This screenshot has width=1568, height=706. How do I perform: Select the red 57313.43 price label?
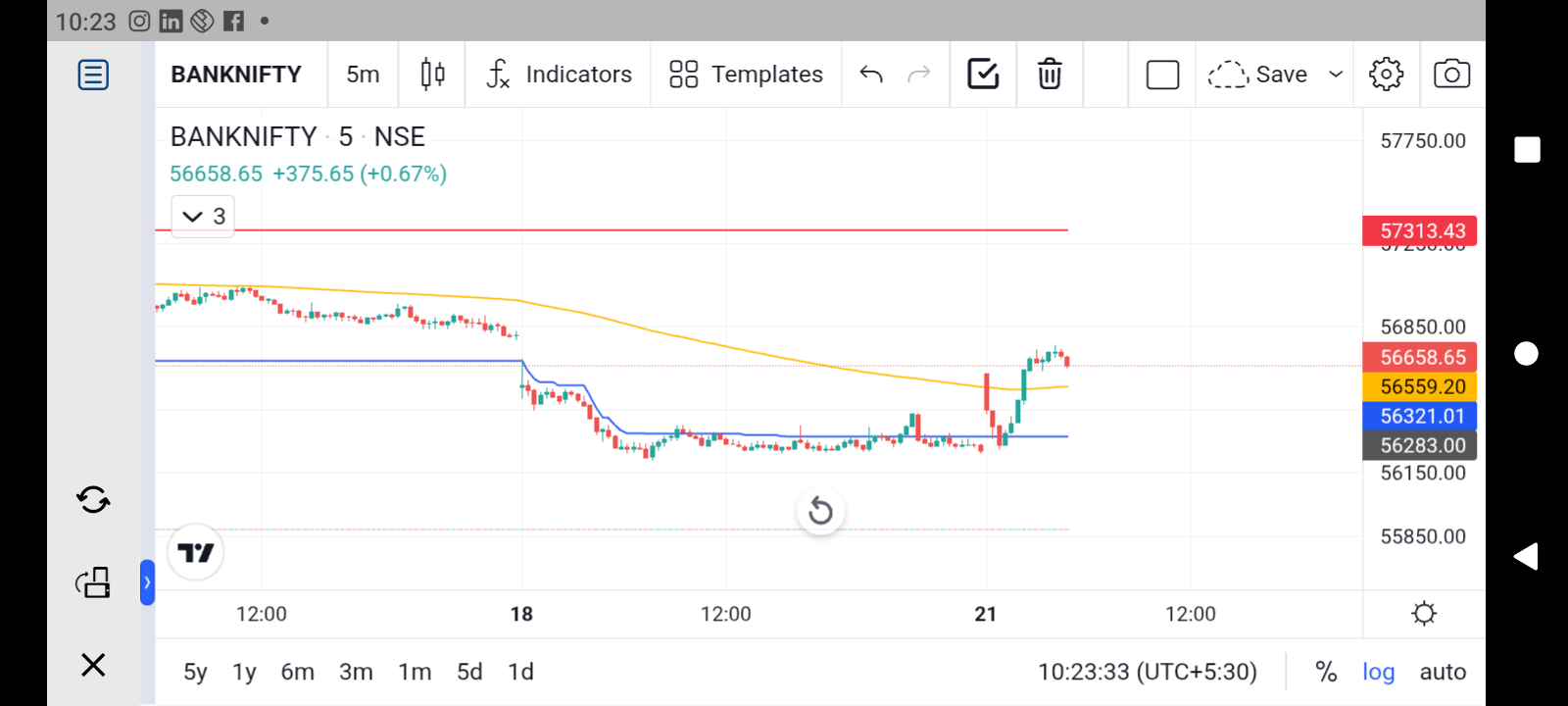tap(1420, 231)
